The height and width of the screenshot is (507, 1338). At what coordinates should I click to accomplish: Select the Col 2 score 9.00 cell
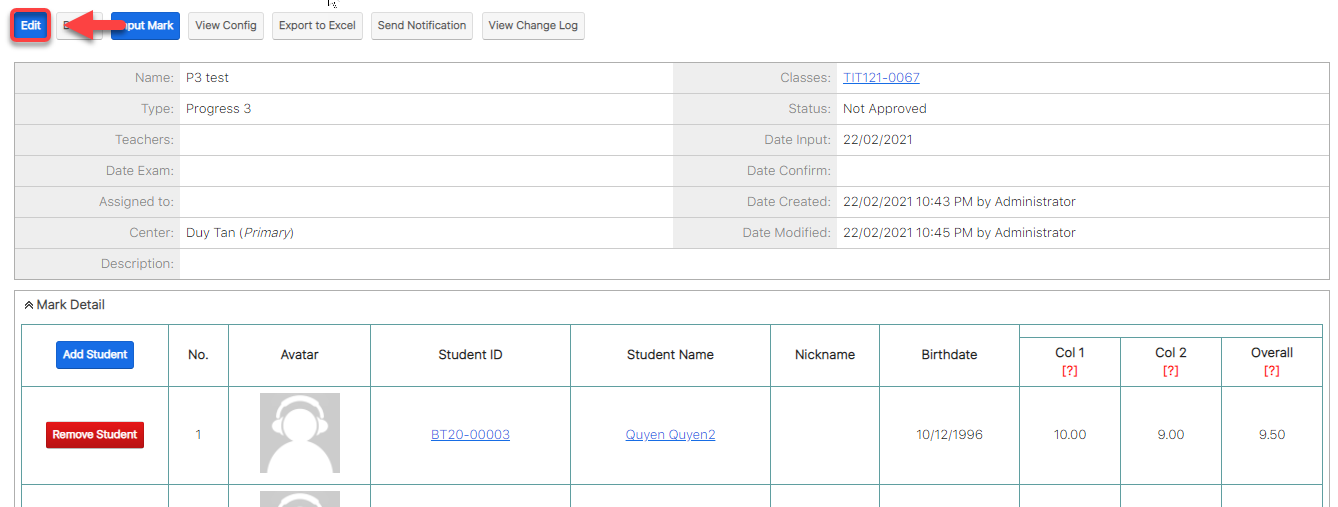[1171, 435]
